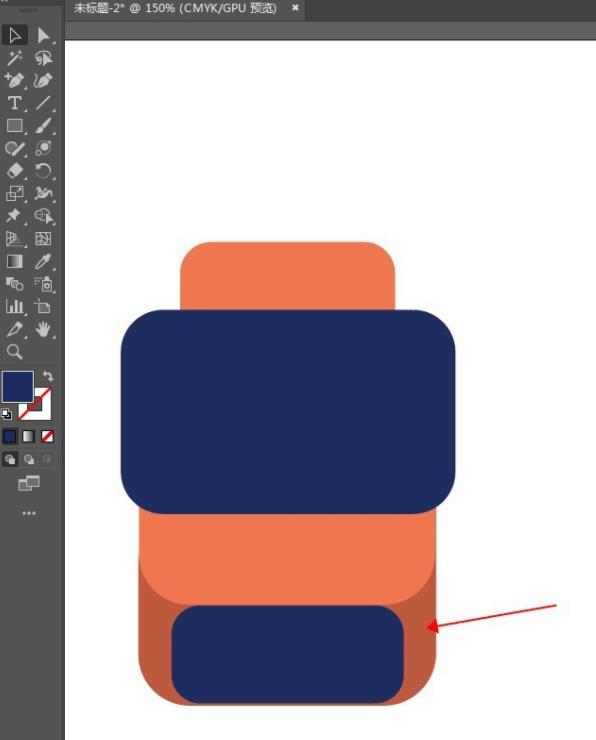The width and height of the screenshot is (596, 740).
Task: Select the Shaper tool
Action: tap(14, 148)
